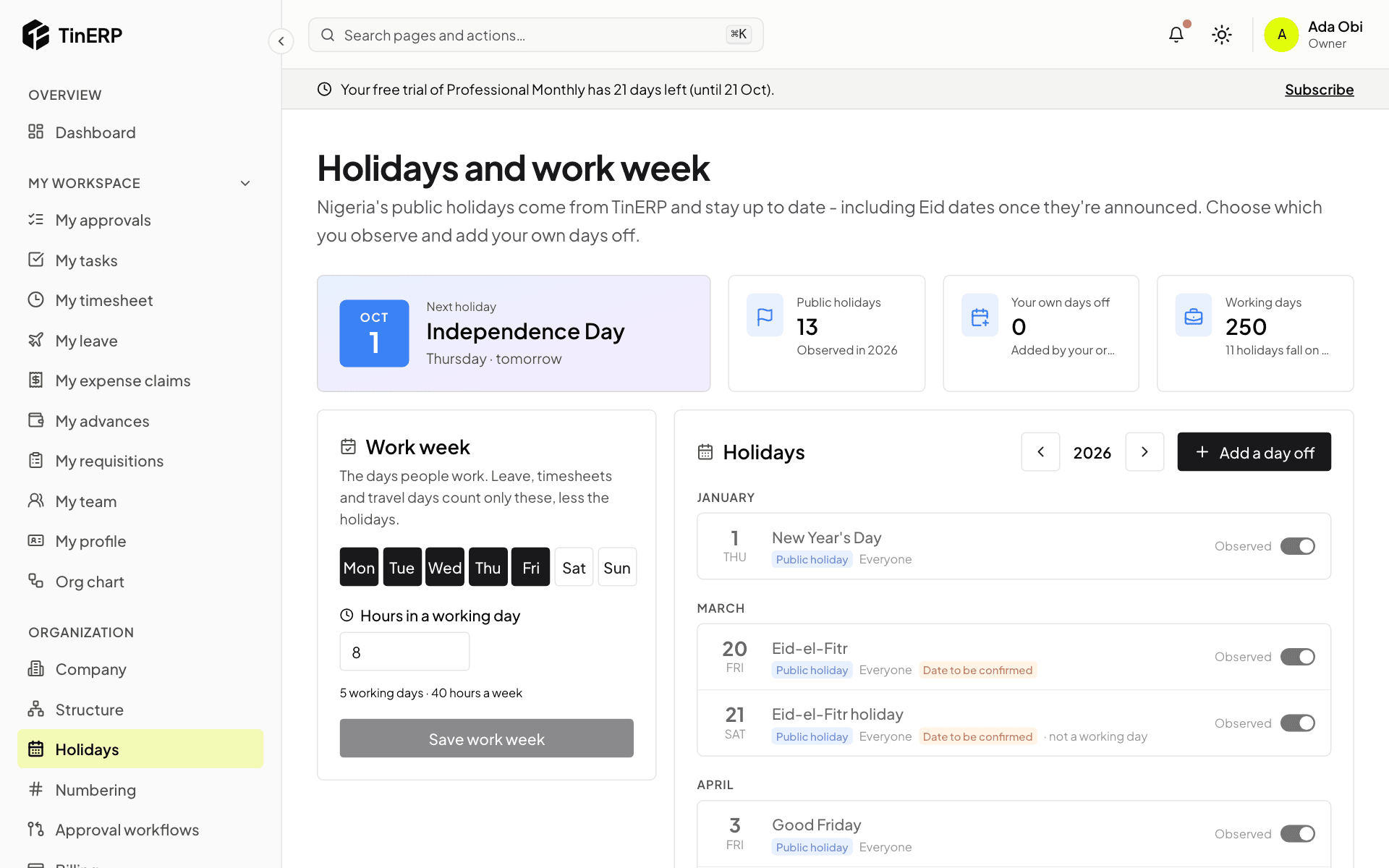The height and width of the screenshot is (868, 1389).
Task: Open the Structure page
Action: coord(140,710)
